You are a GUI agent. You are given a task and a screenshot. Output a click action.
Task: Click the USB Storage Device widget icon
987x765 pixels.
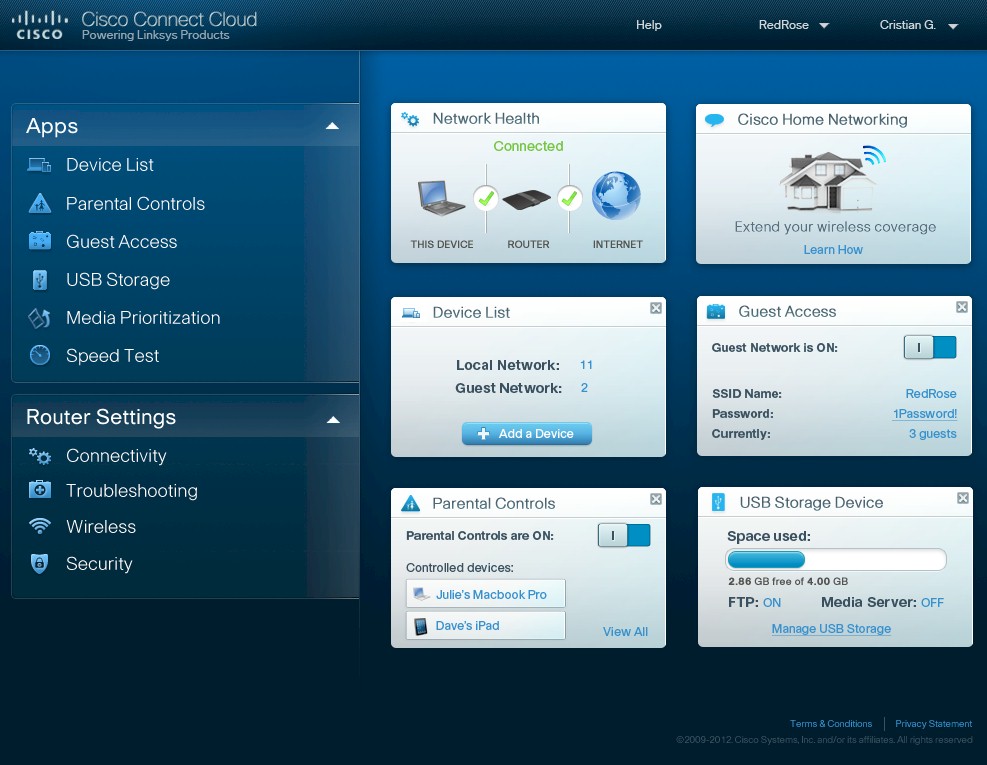point(718,502)
